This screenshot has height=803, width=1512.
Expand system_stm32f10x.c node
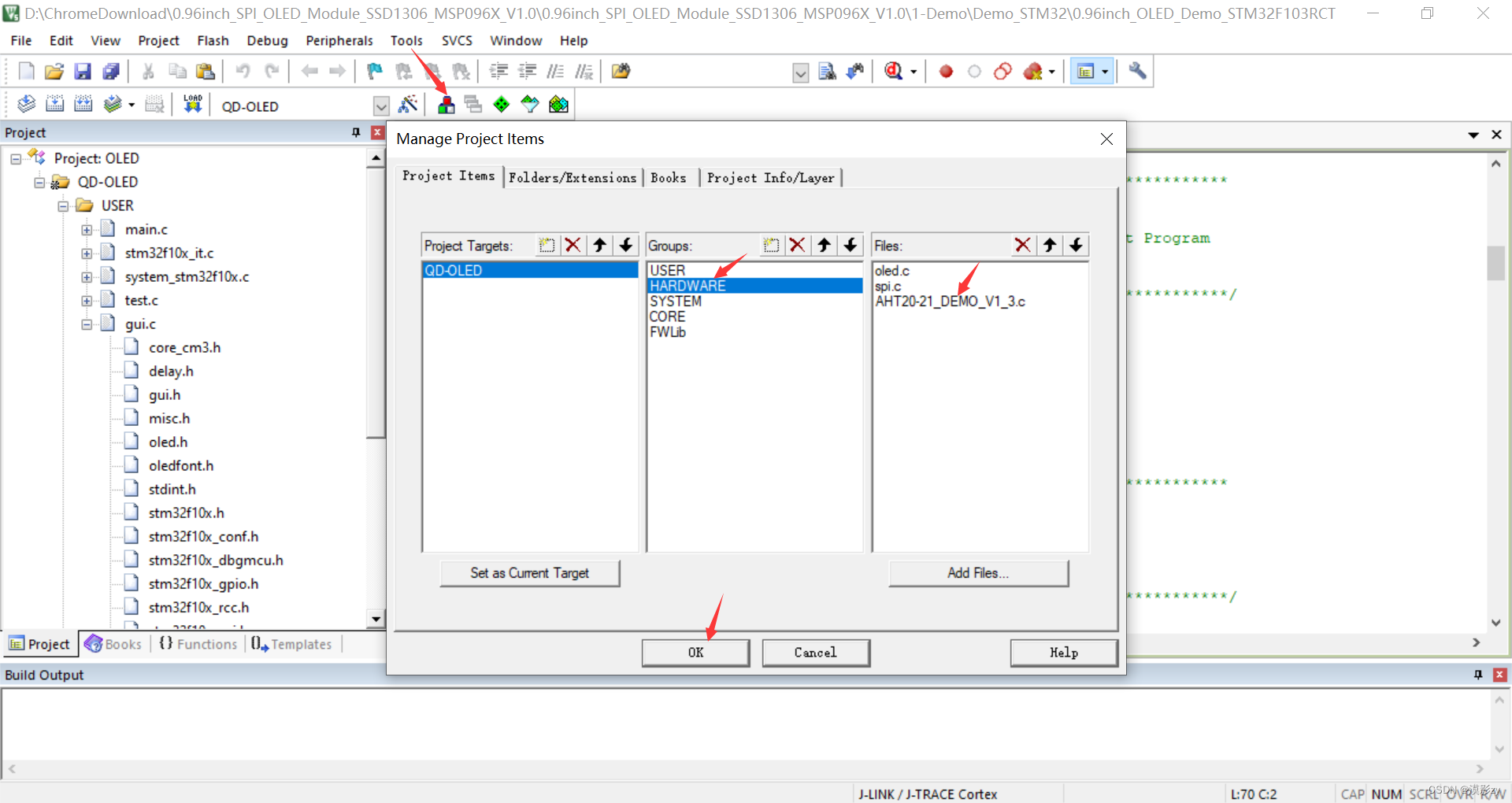click(x=87, y=277)
